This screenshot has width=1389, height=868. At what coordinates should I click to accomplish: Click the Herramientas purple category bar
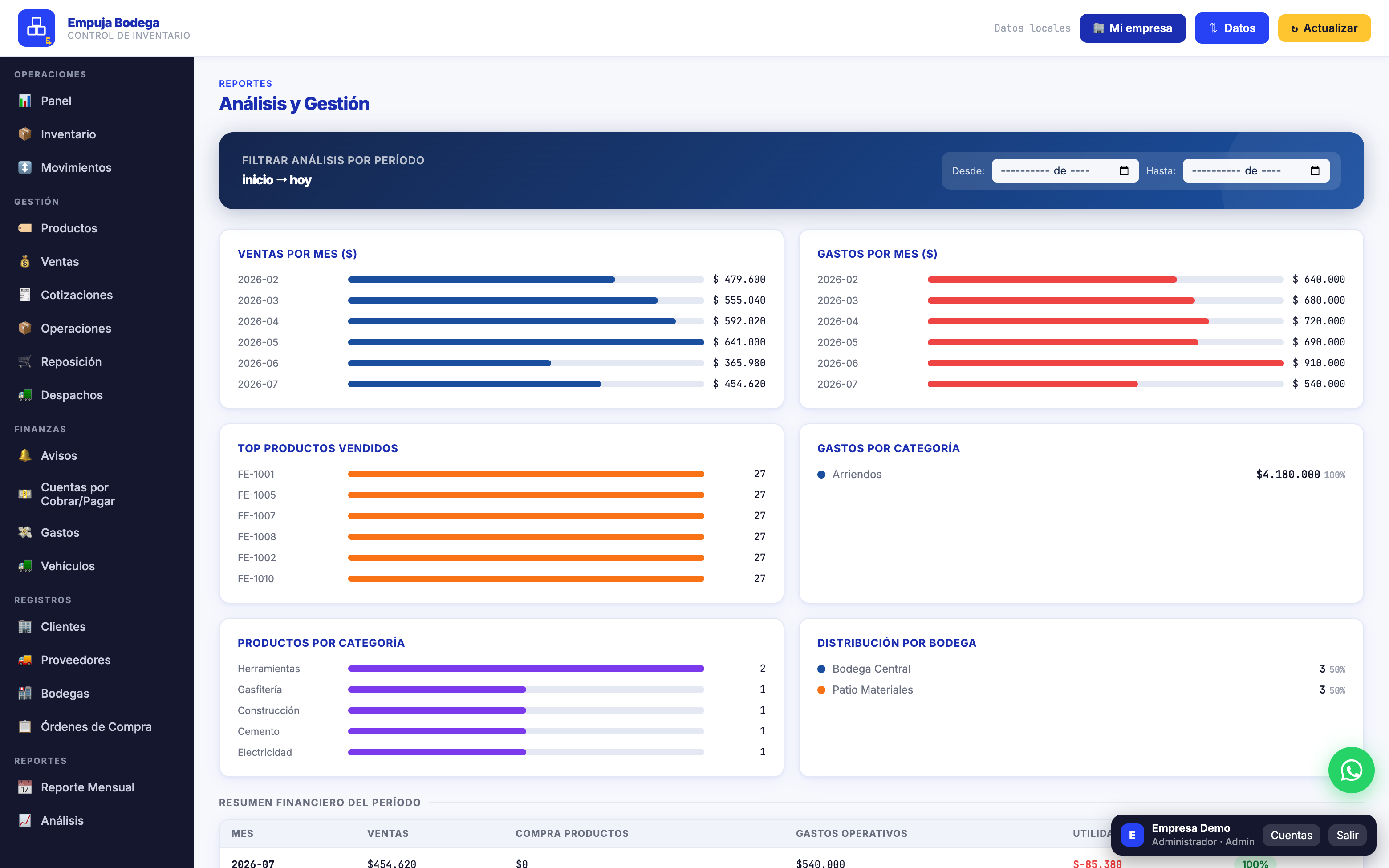(526, 669)
